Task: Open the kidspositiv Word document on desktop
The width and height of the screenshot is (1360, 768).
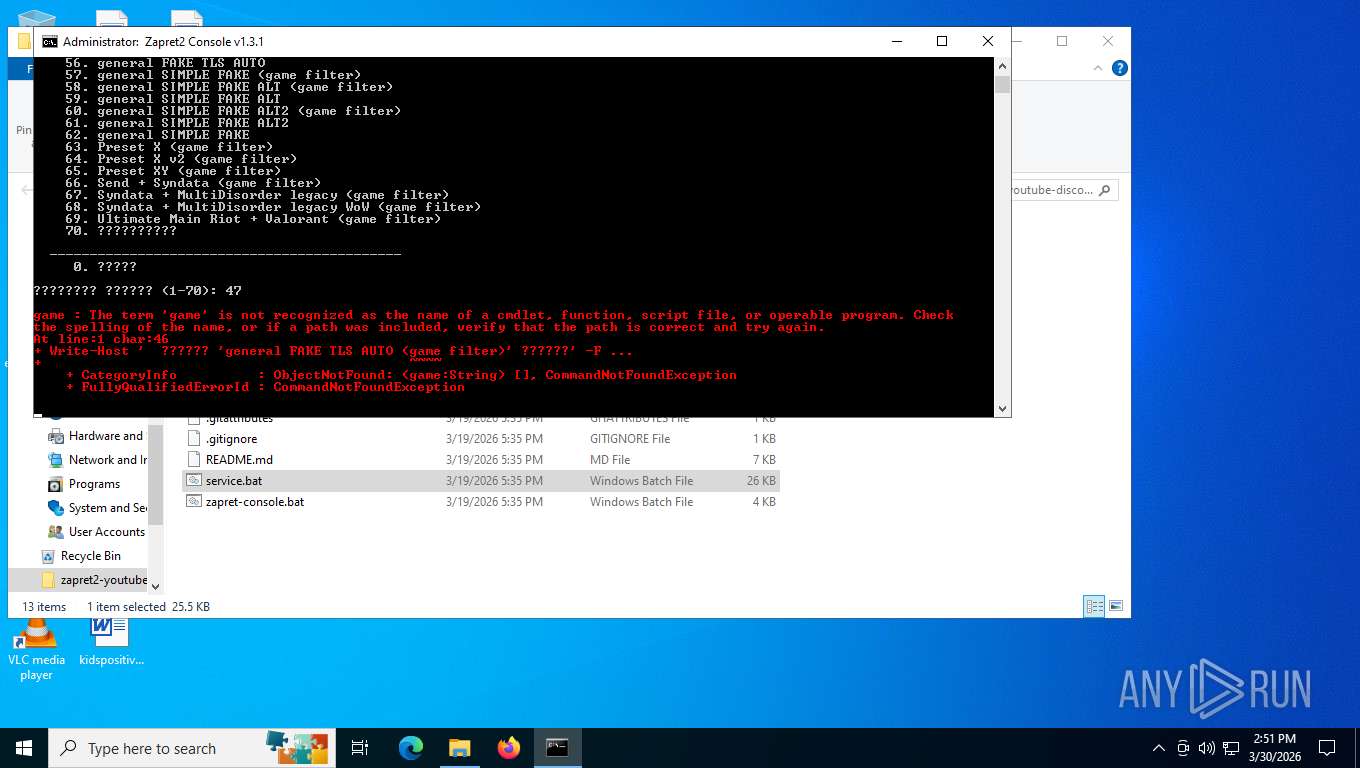Action: (x=111, y=642)
